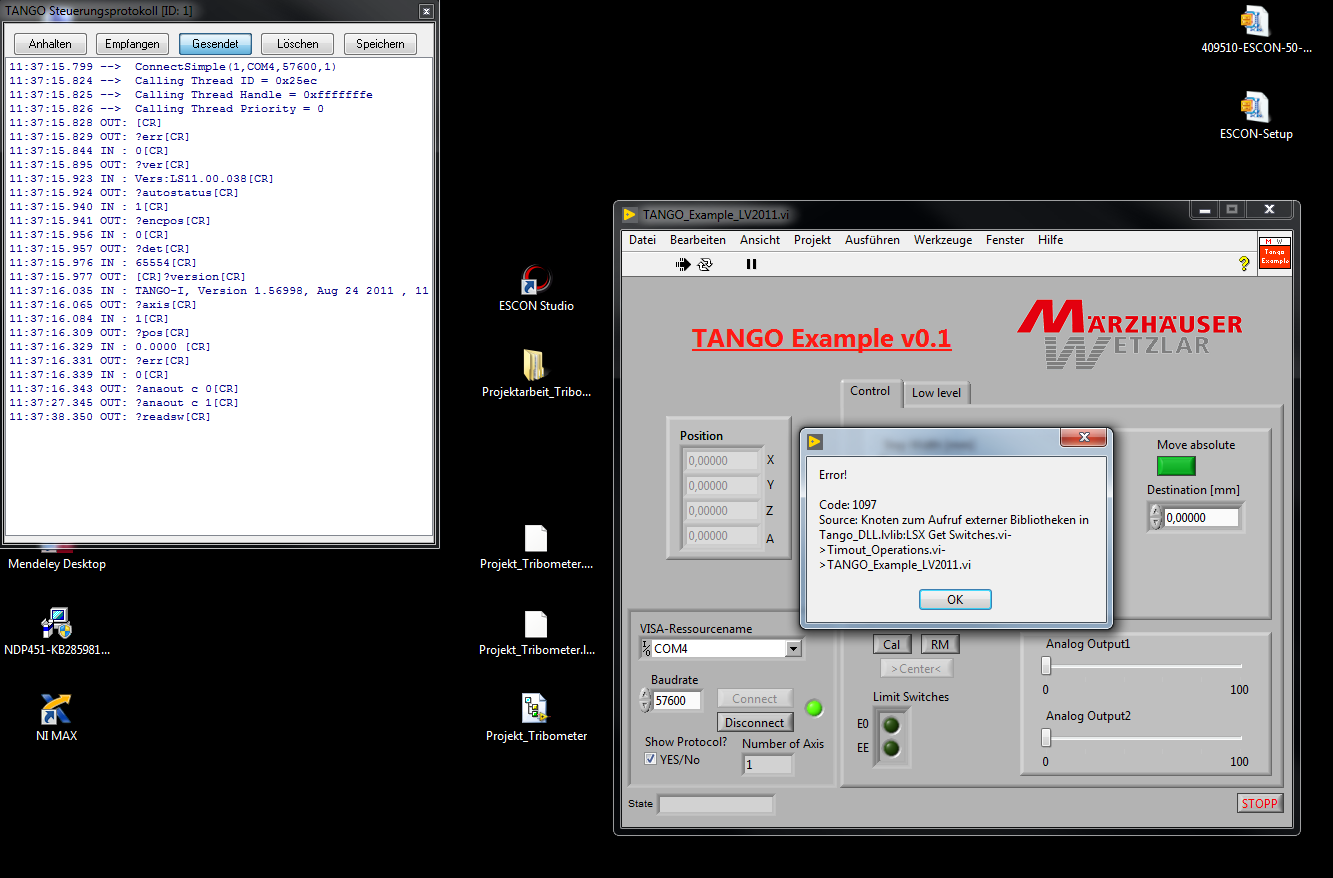Click the Position Z value field
Screen dimensions: 1333x878
721,511
